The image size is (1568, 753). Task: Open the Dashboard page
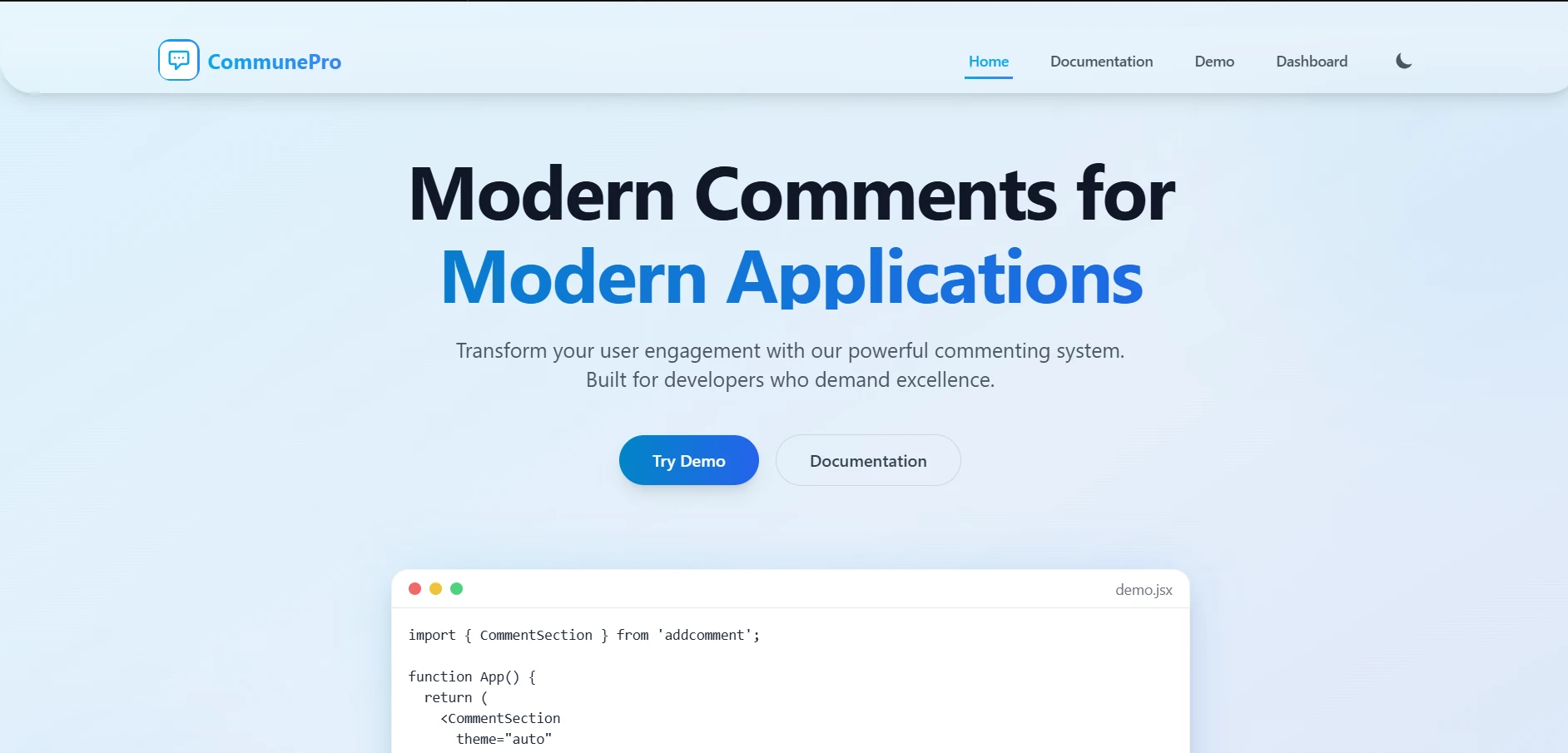pyautogui.click(x=1312, y=61)
